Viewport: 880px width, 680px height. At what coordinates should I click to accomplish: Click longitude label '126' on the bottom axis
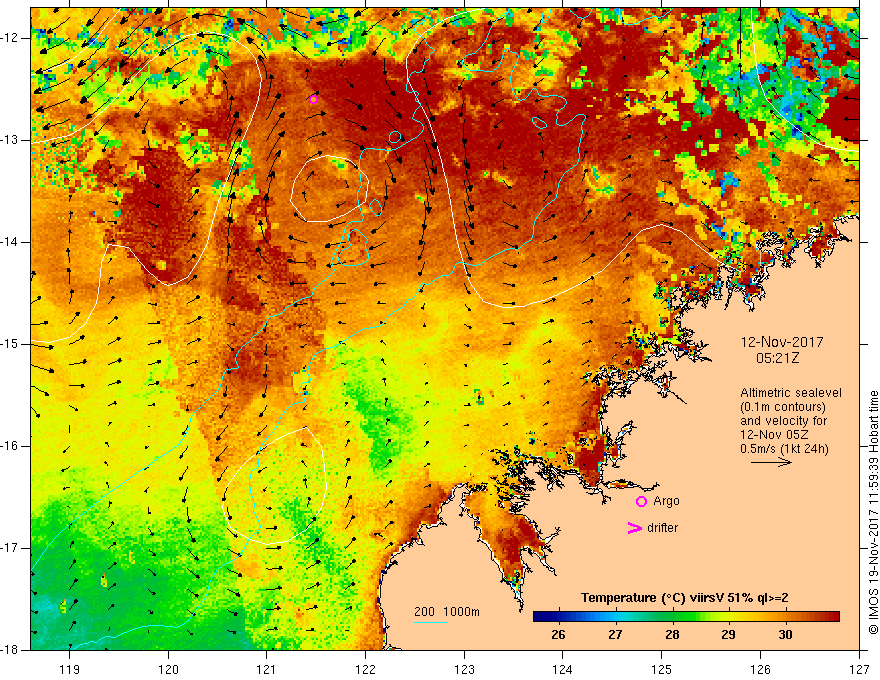(x=760, y=669)
